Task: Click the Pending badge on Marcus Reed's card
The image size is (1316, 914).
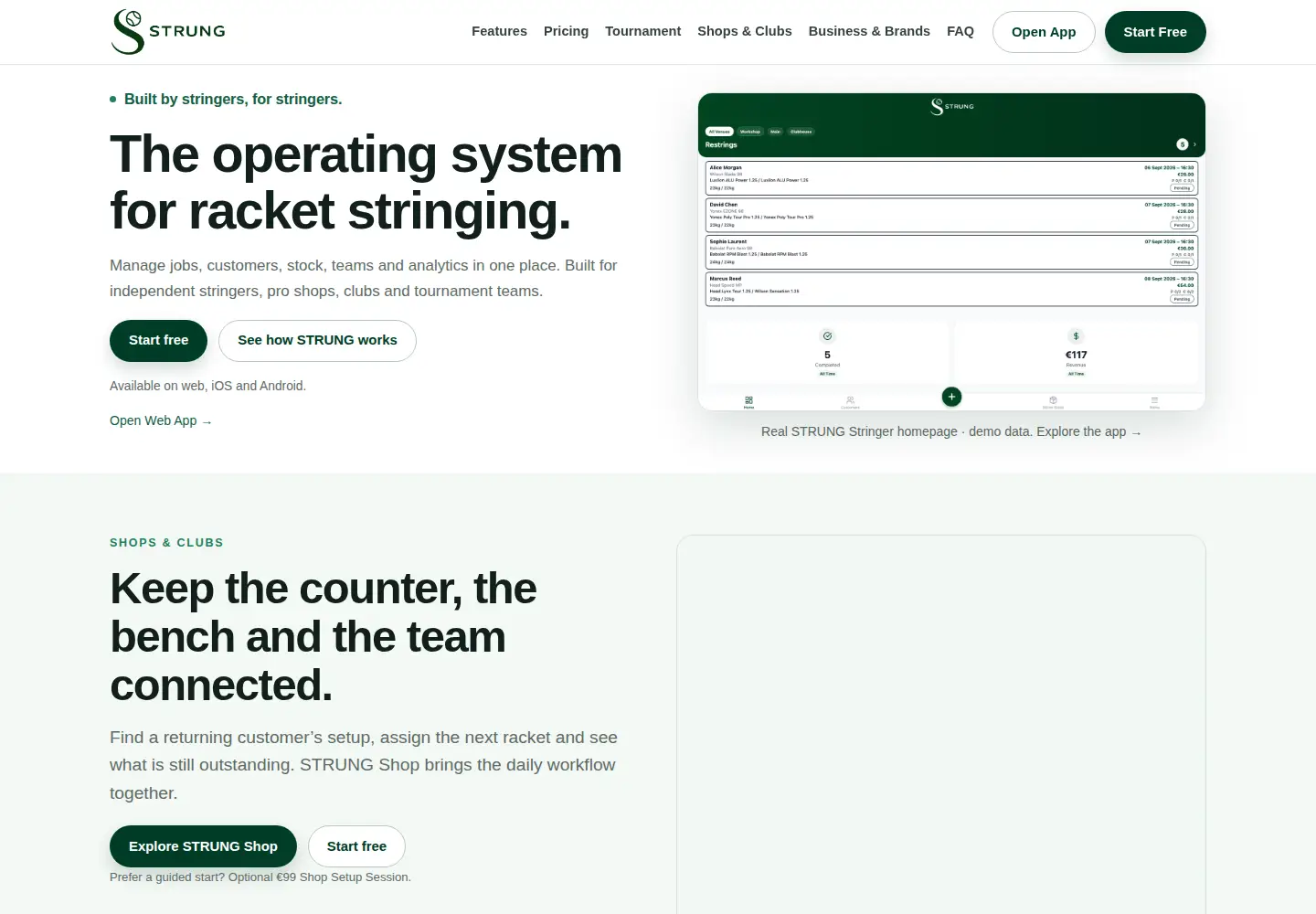Action: point(1183,299)
